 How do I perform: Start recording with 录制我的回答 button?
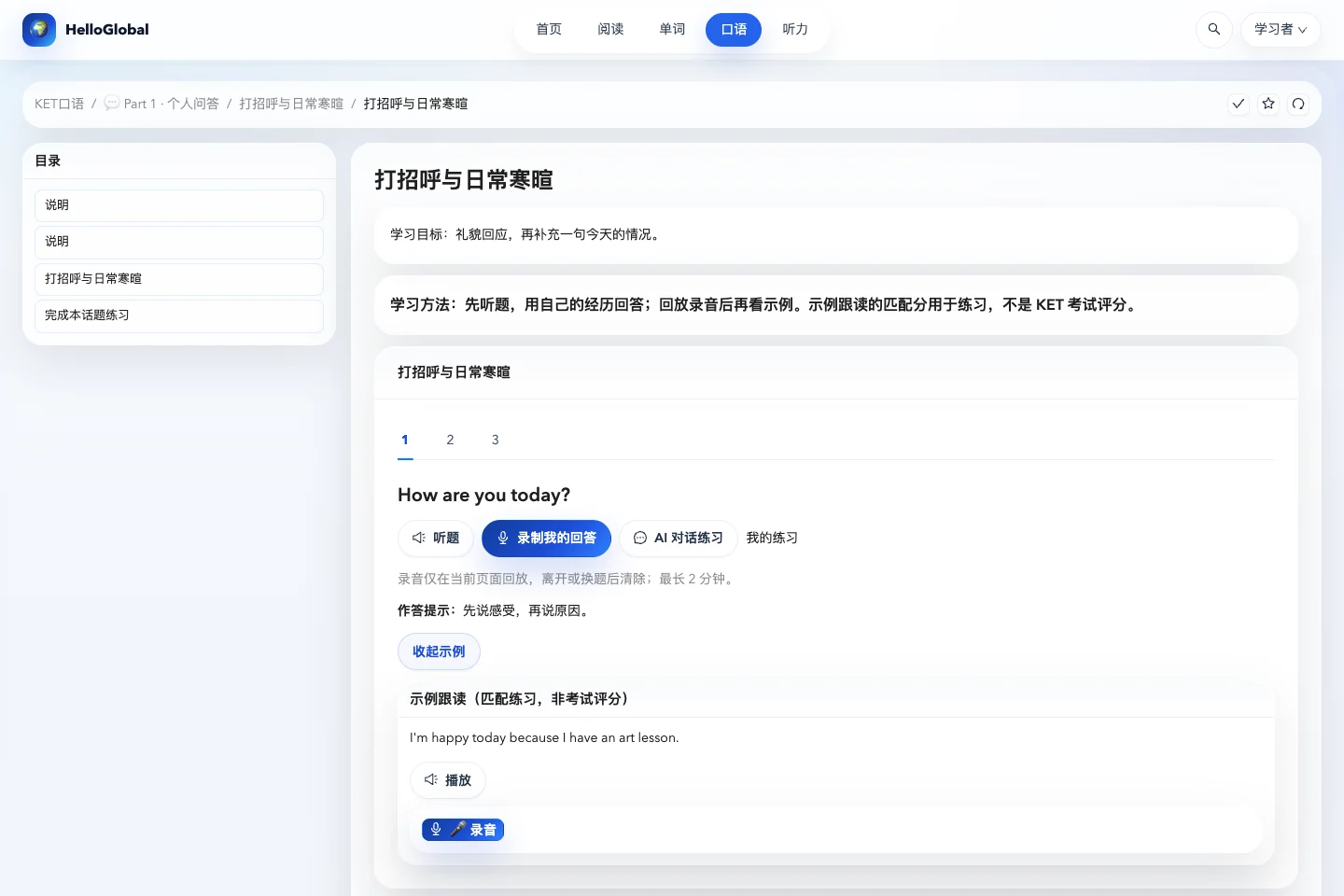click(x=546, y=539)
